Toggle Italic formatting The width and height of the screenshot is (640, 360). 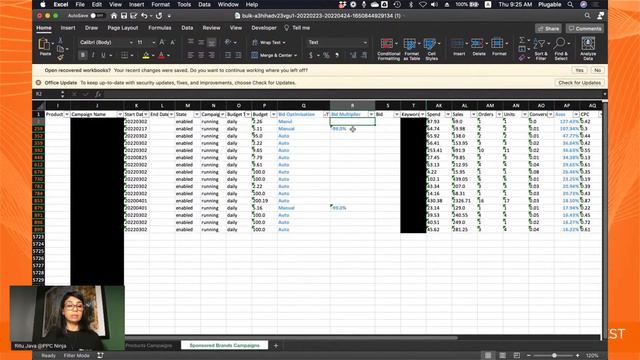tap(93, 55)
